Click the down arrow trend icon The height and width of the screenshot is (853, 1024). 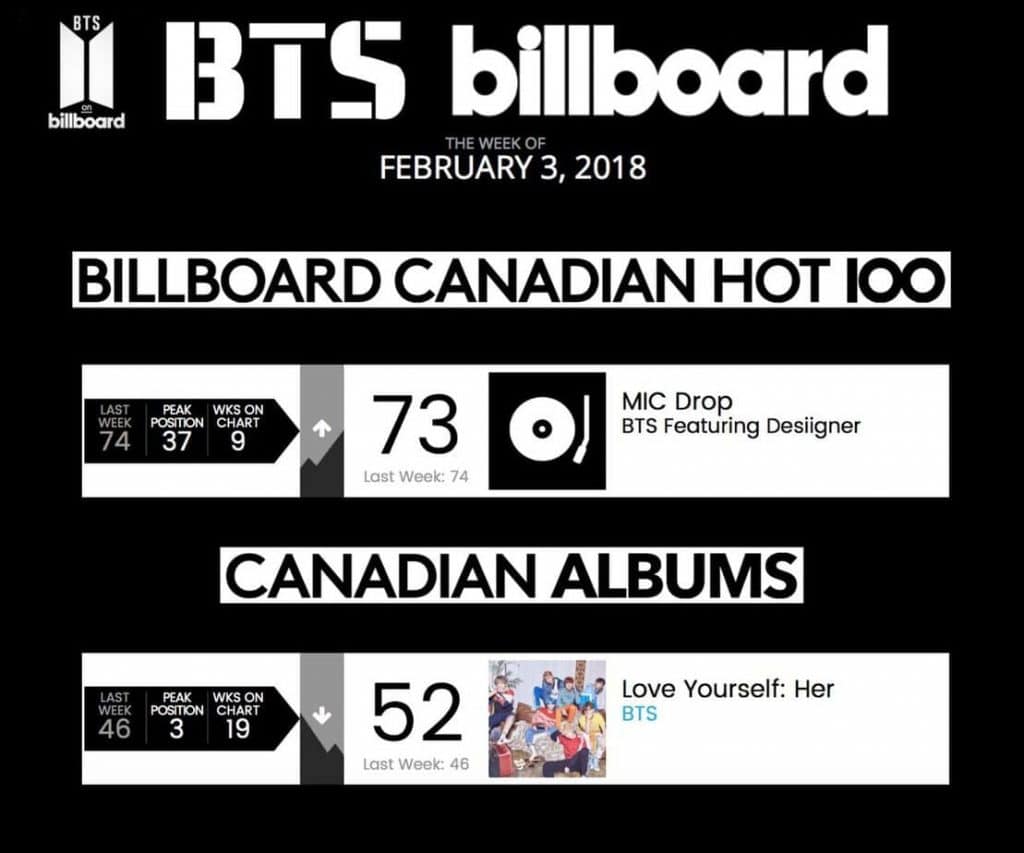322,716
